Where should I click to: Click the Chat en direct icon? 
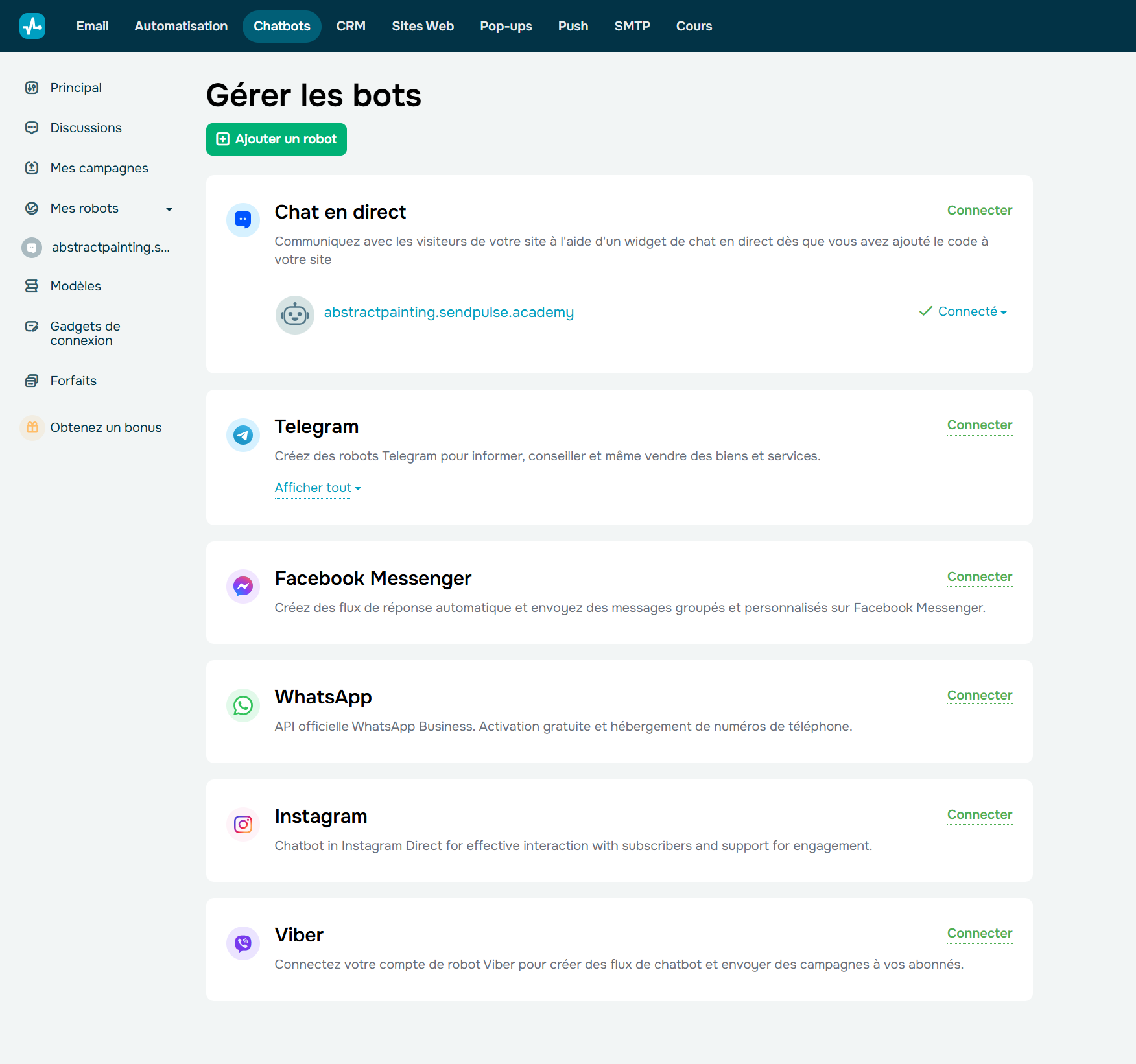(243, 220)
